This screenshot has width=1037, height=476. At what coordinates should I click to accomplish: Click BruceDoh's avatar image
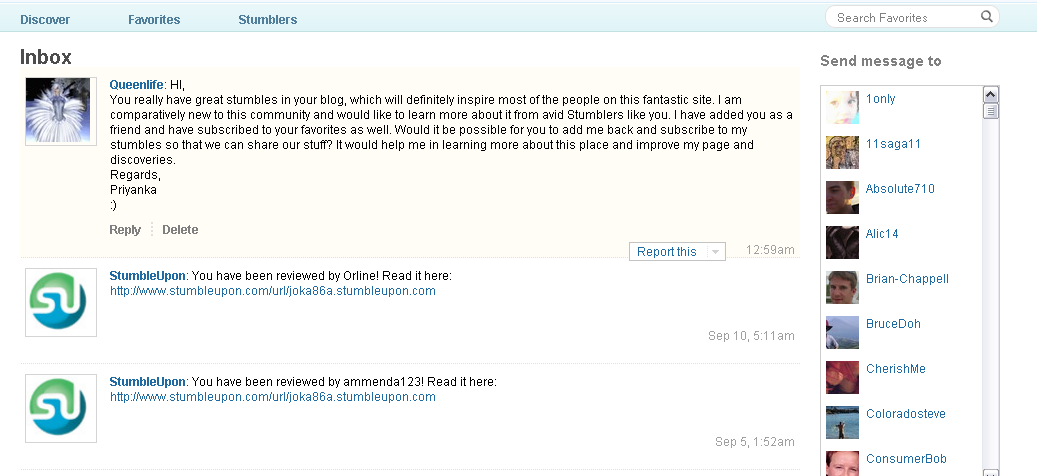(x=842, y=332)
